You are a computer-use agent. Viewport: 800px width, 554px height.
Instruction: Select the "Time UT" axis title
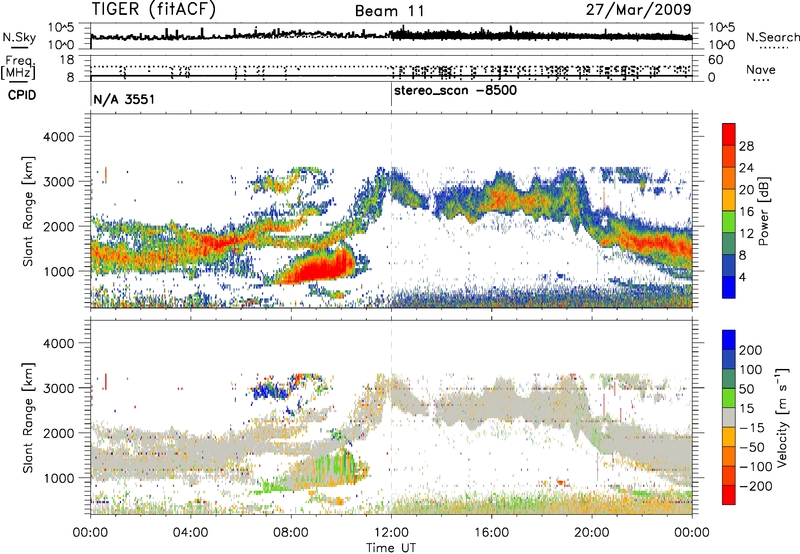tap(391, 548)
